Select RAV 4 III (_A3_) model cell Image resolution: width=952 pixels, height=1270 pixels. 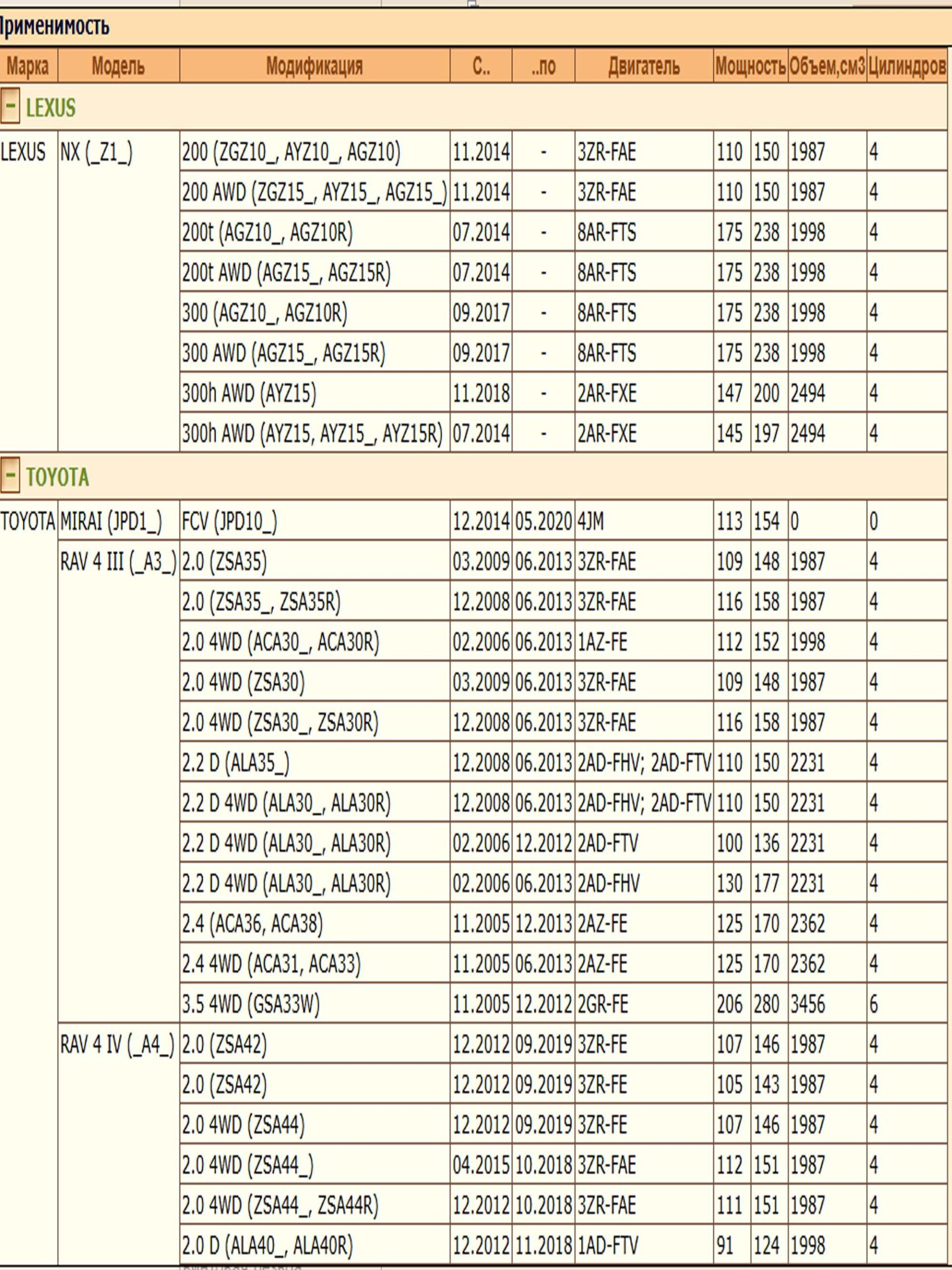pyautogui.click(x=118, y=562)
